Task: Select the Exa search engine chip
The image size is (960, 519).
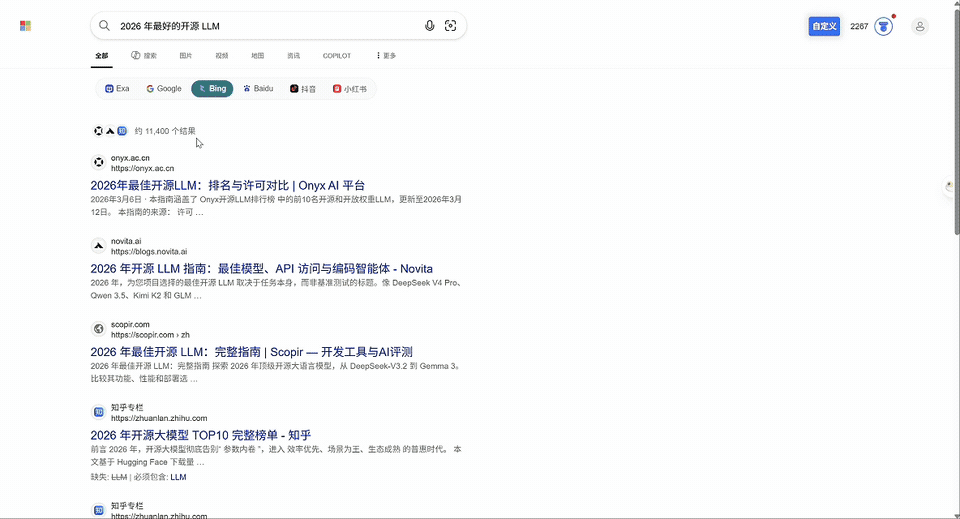Action: click(117, 89)
